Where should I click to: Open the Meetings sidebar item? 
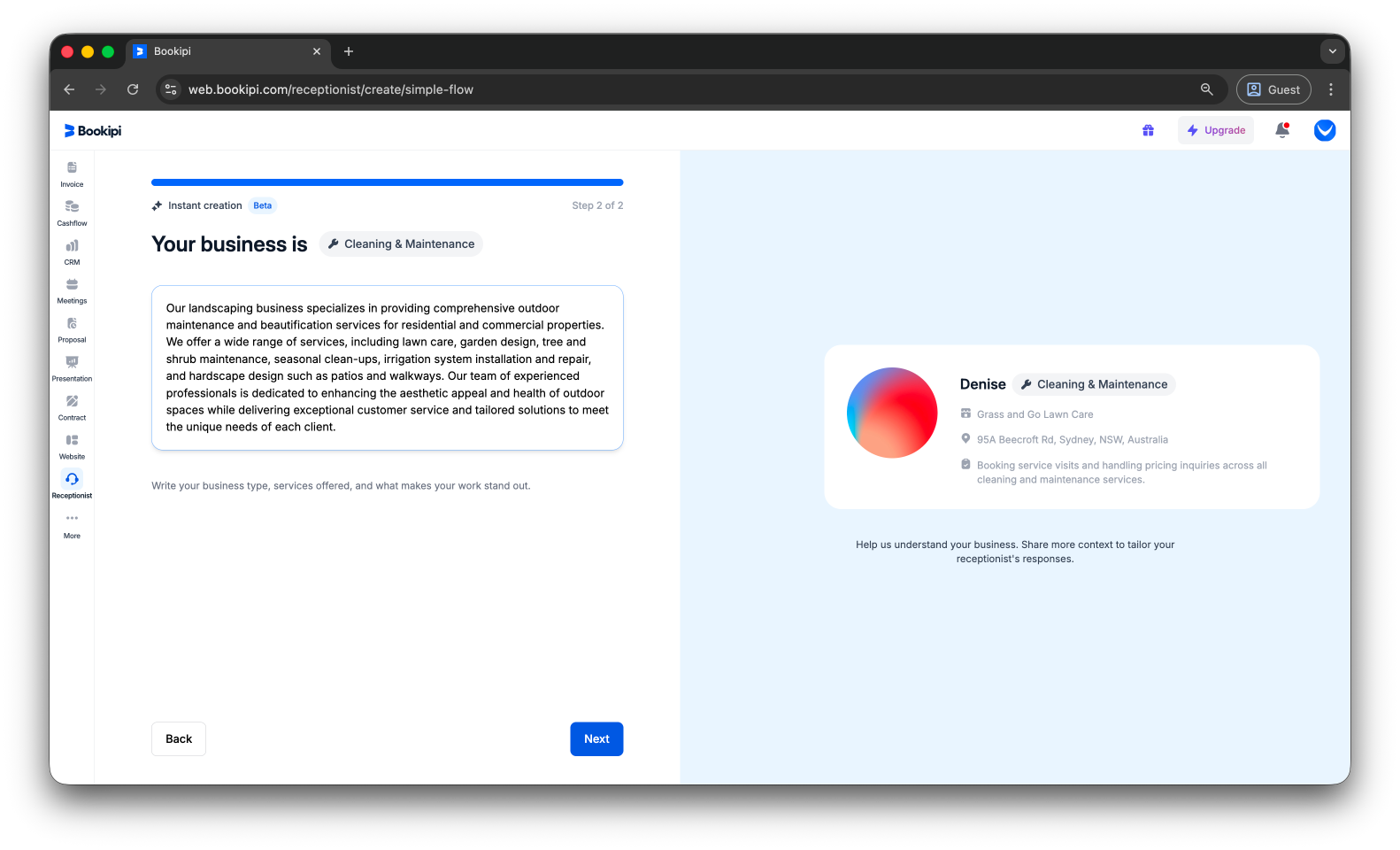[72, 291]
